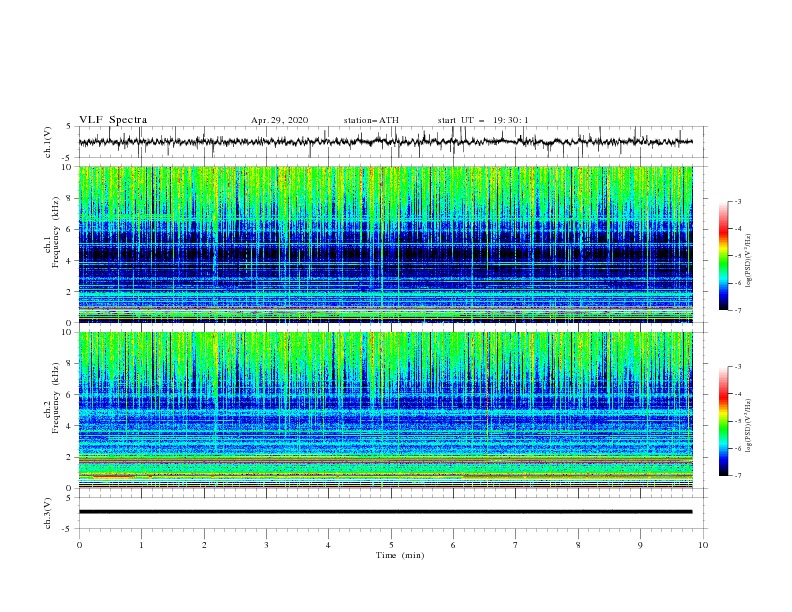
Task: Click inside the ch.2 spectrogram panel
Action: tap(385, 410)
